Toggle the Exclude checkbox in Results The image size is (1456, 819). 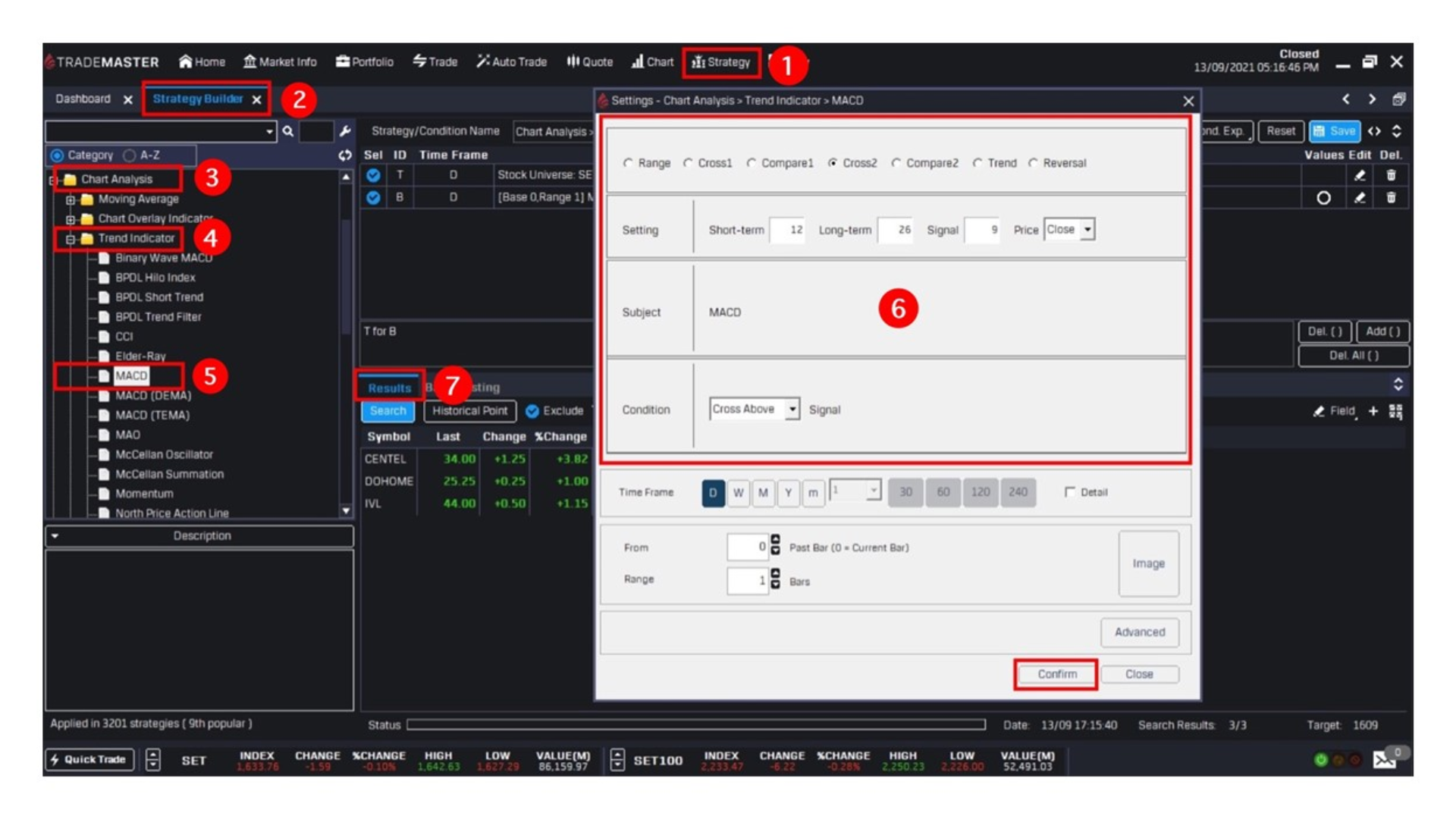(x=532, y=411)
